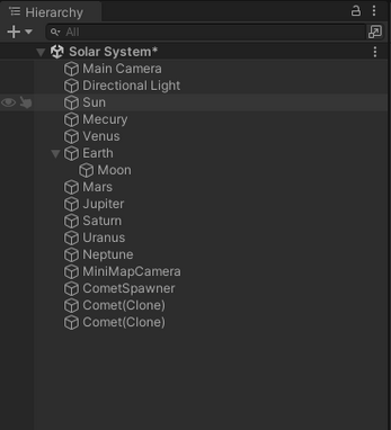Toggle the Sun visibility eye icon
The image size is (391, 430).
[8, 102]
